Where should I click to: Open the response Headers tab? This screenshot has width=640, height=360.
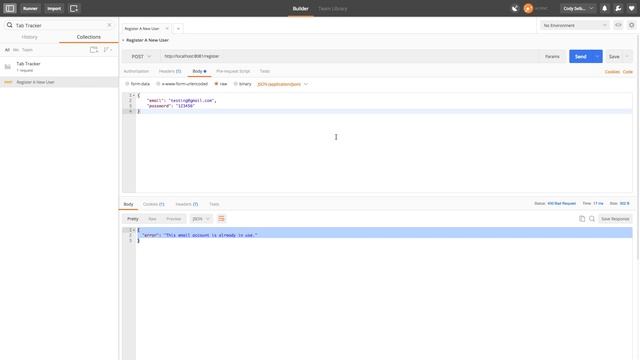click(x=187, y=204)
